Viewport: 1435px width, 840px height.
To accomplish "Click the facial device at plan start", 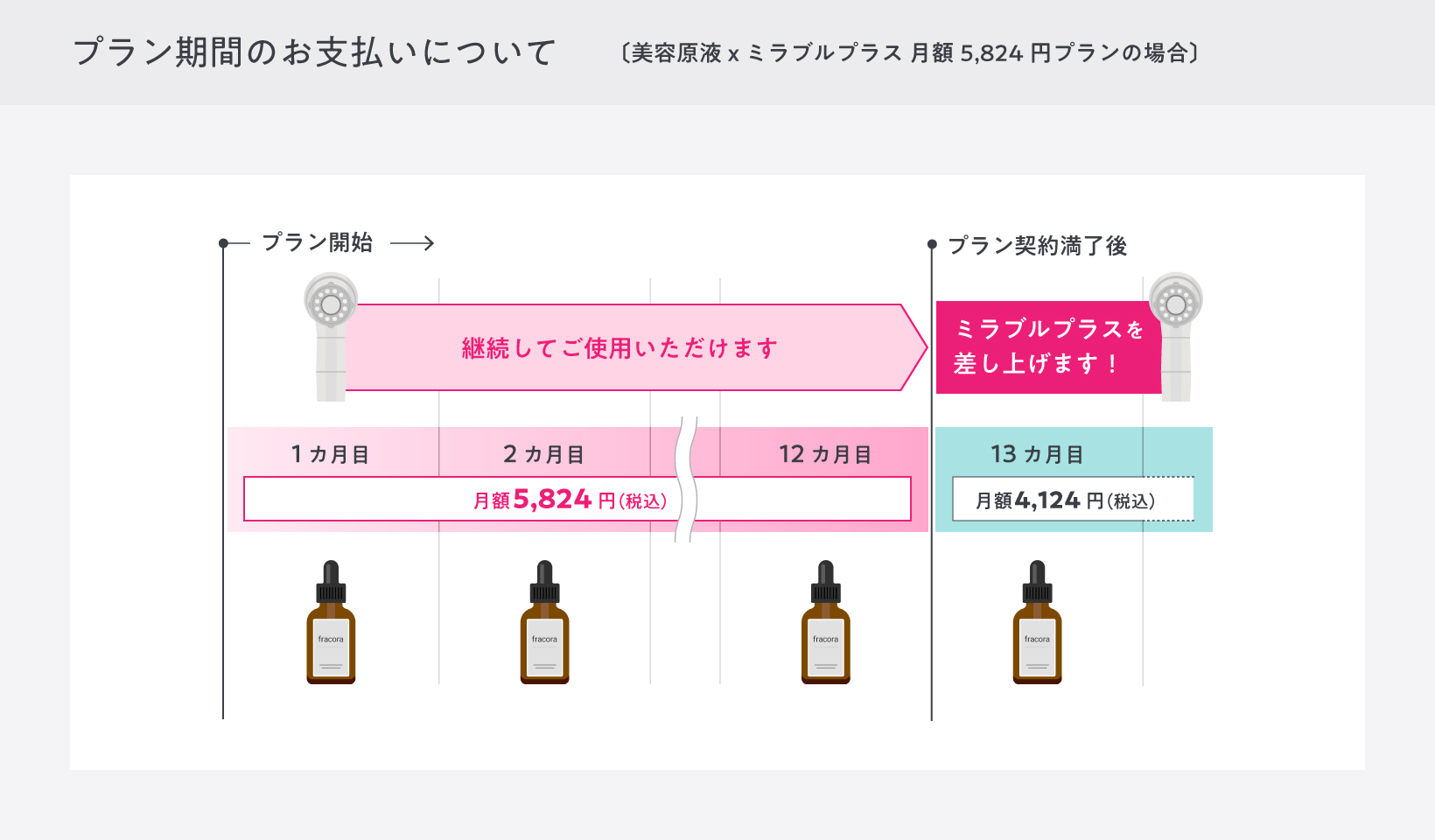I will pos(331,337).
